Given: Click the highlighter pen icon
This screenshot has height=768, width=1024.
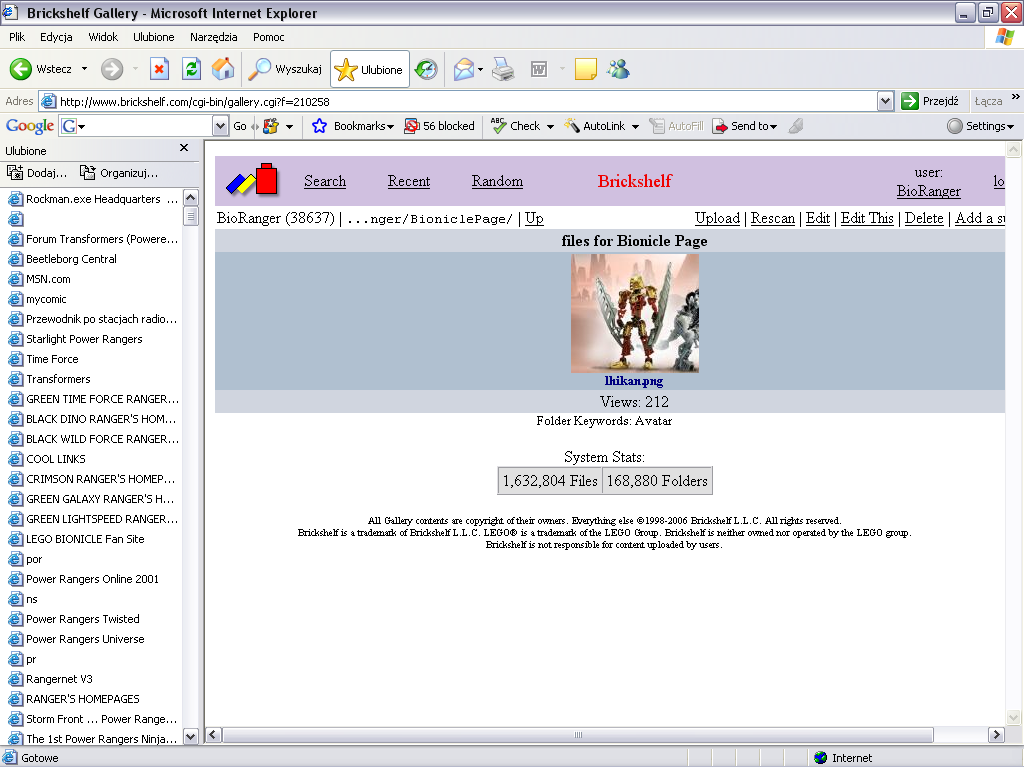Looking at the screenshot, I should [795, 126].
